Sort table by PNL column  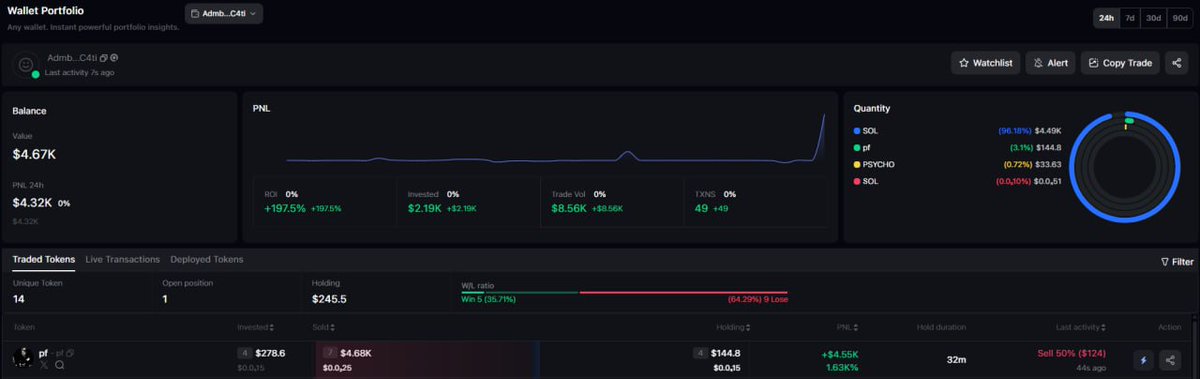pos(849,327)
